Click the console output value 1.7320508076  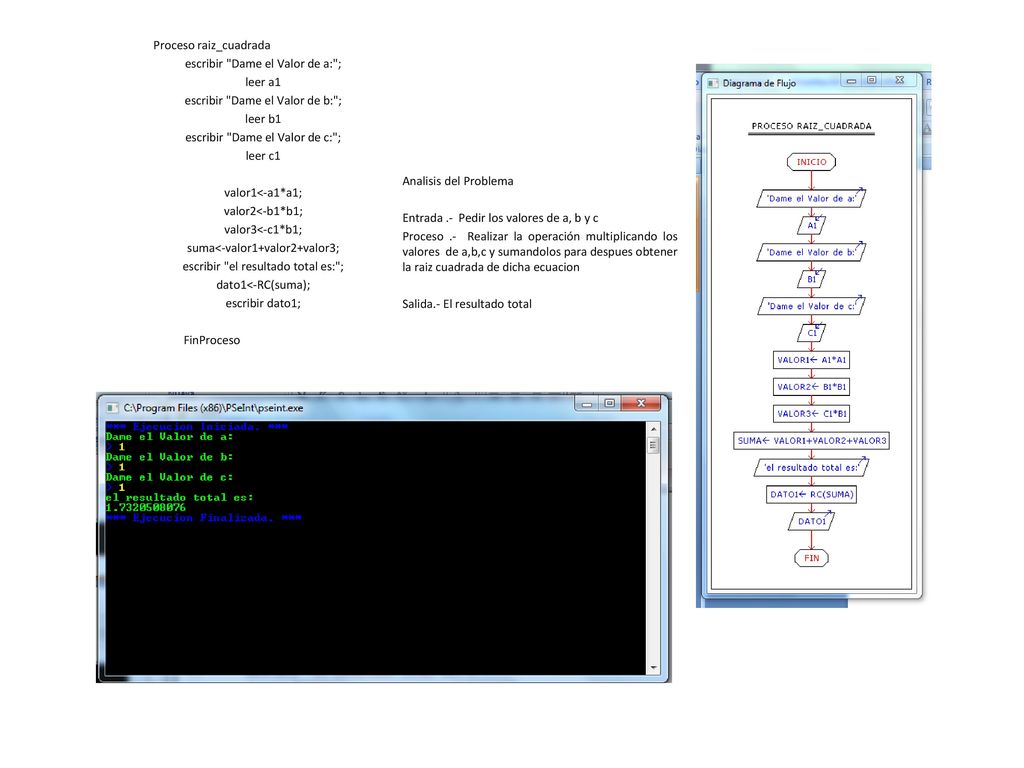pyautogui.click(x=146, y=507)
